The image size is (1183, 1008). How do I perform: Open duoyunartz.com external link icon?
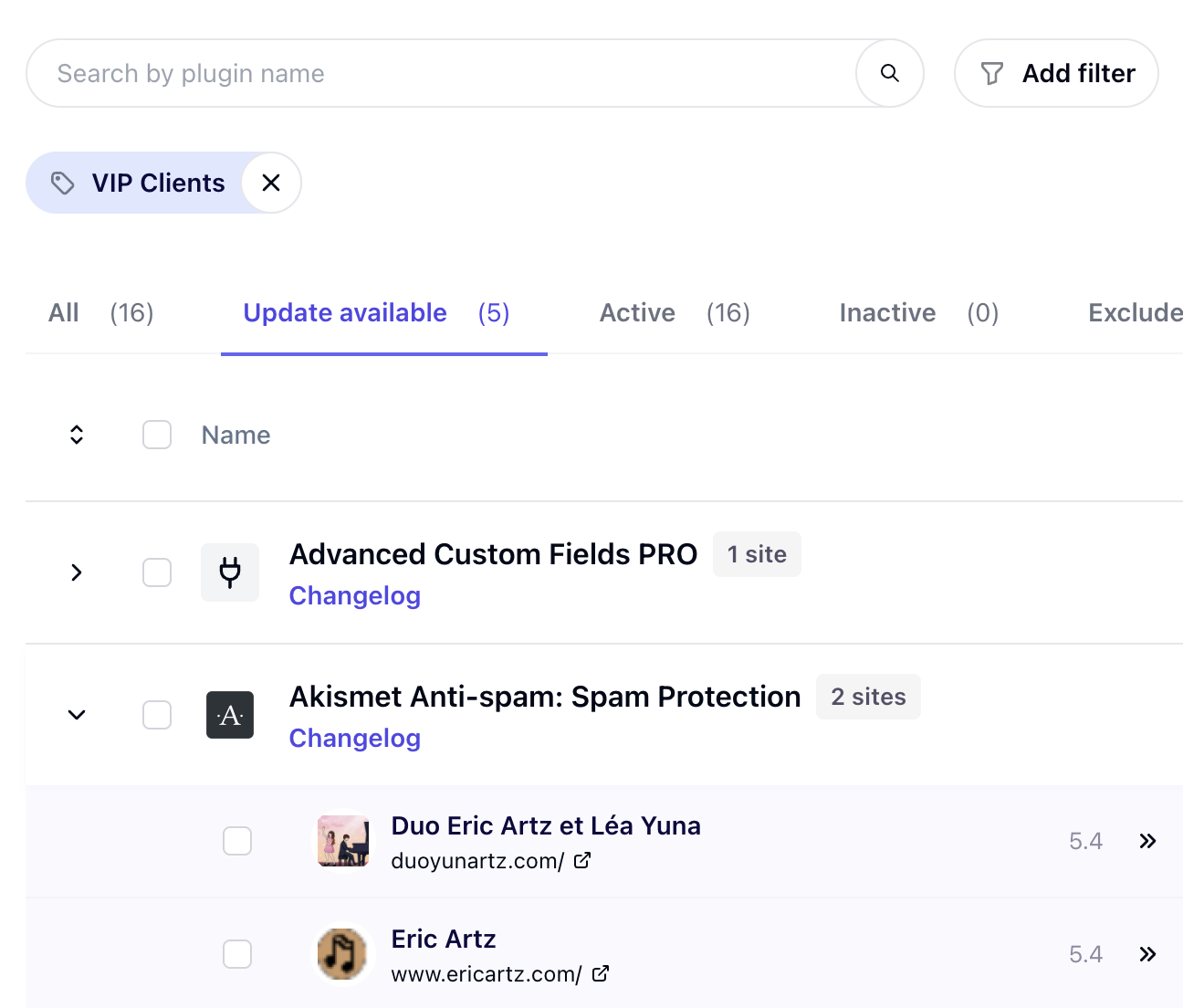click(582, 860)
